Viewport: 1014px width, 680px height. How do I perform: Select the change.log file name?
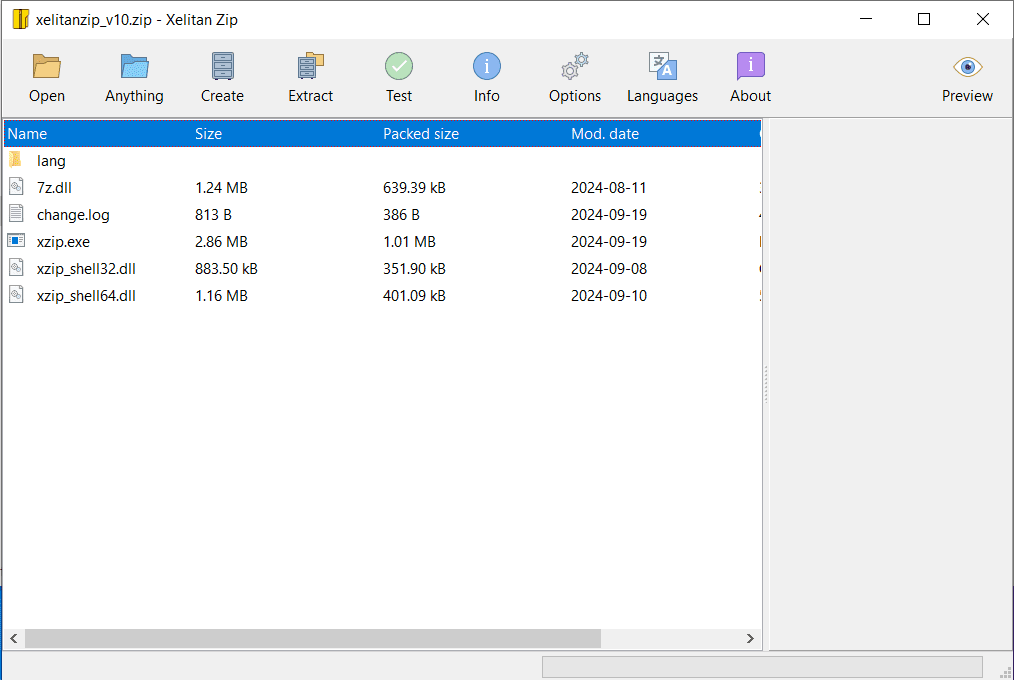(73, 215)
